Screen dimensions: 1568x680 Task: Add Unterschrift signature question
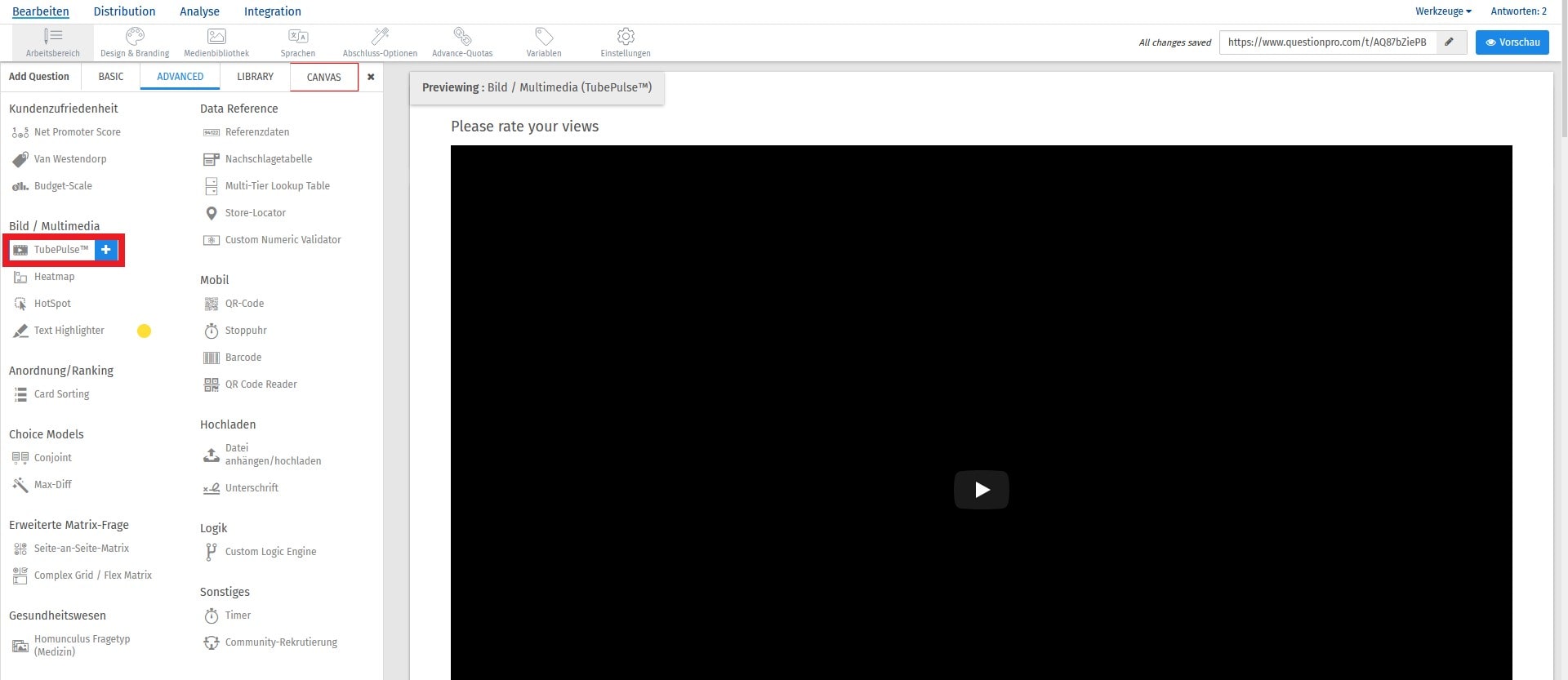click(241, 488)
